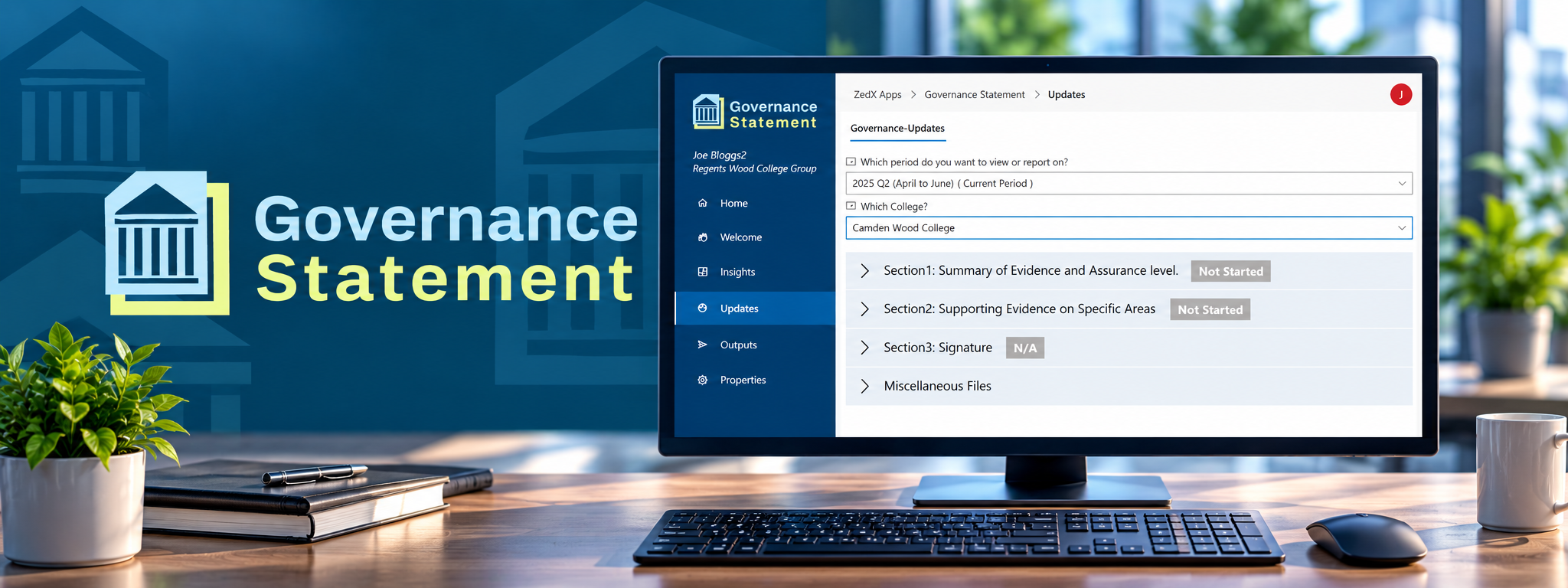Click Section1 Not Started status badge
This screenshot has width=1568, height=588.
[1230, 271]
